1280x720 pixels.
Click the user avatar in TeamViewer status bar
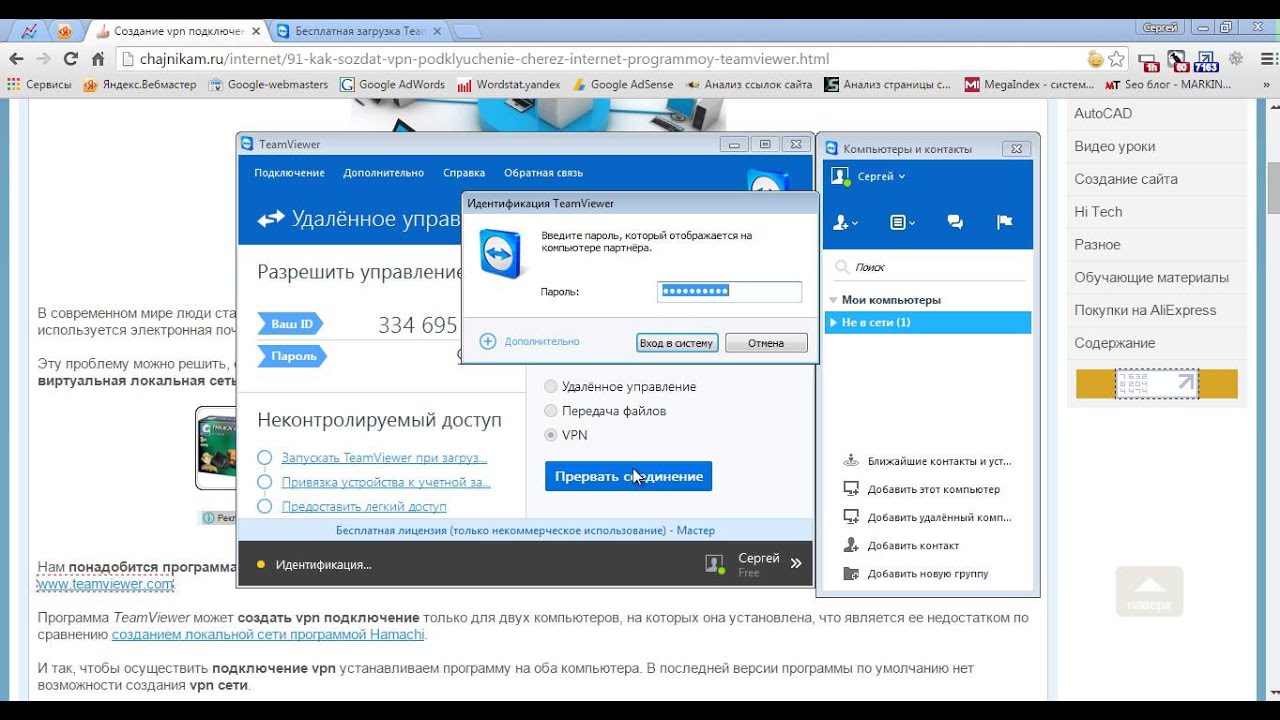tap(714, 564)
